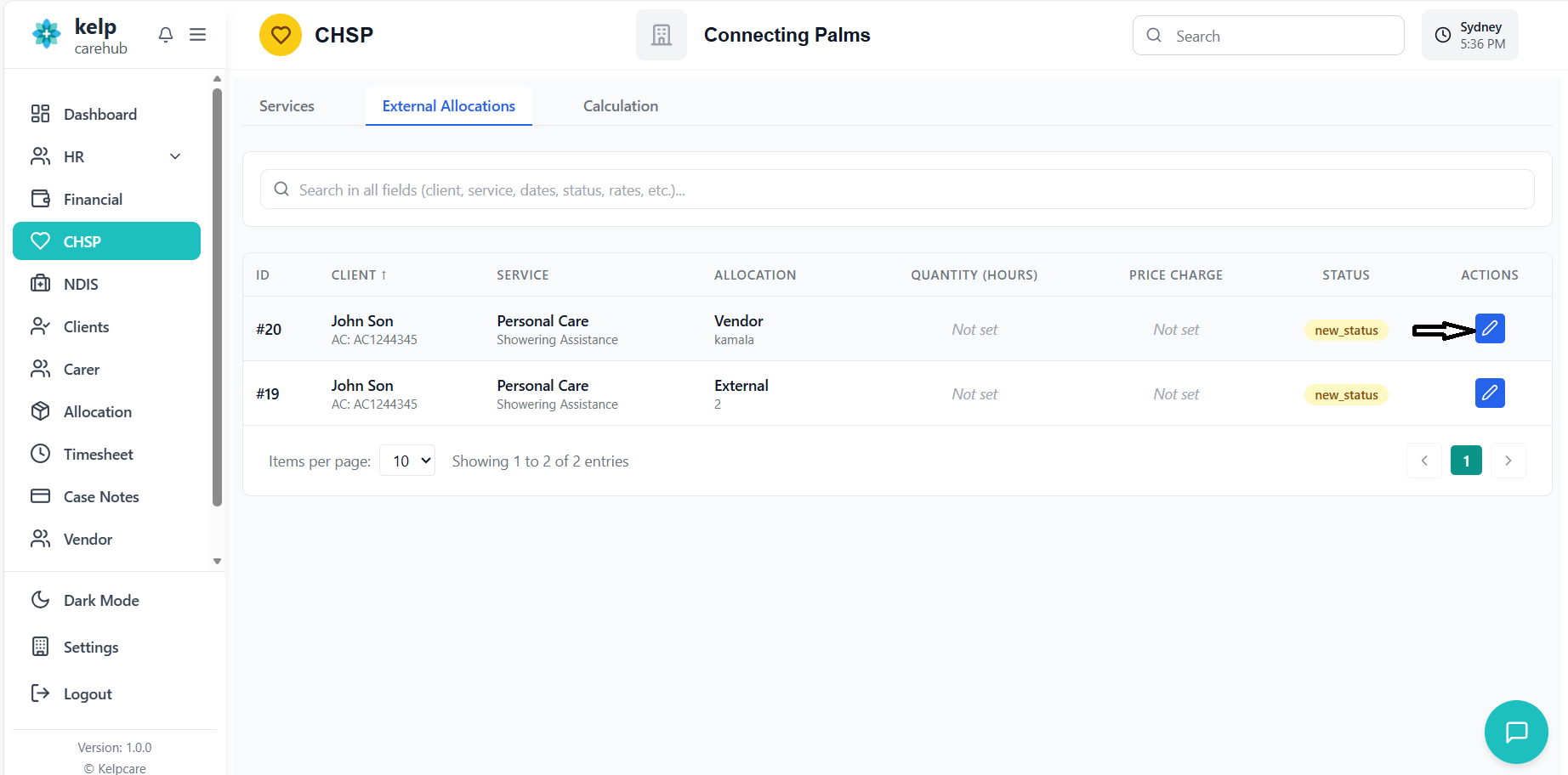This screenshot has height=775, width=1568.
Task: Select page 1 pagination button
Action: (x=1465, y=461)
